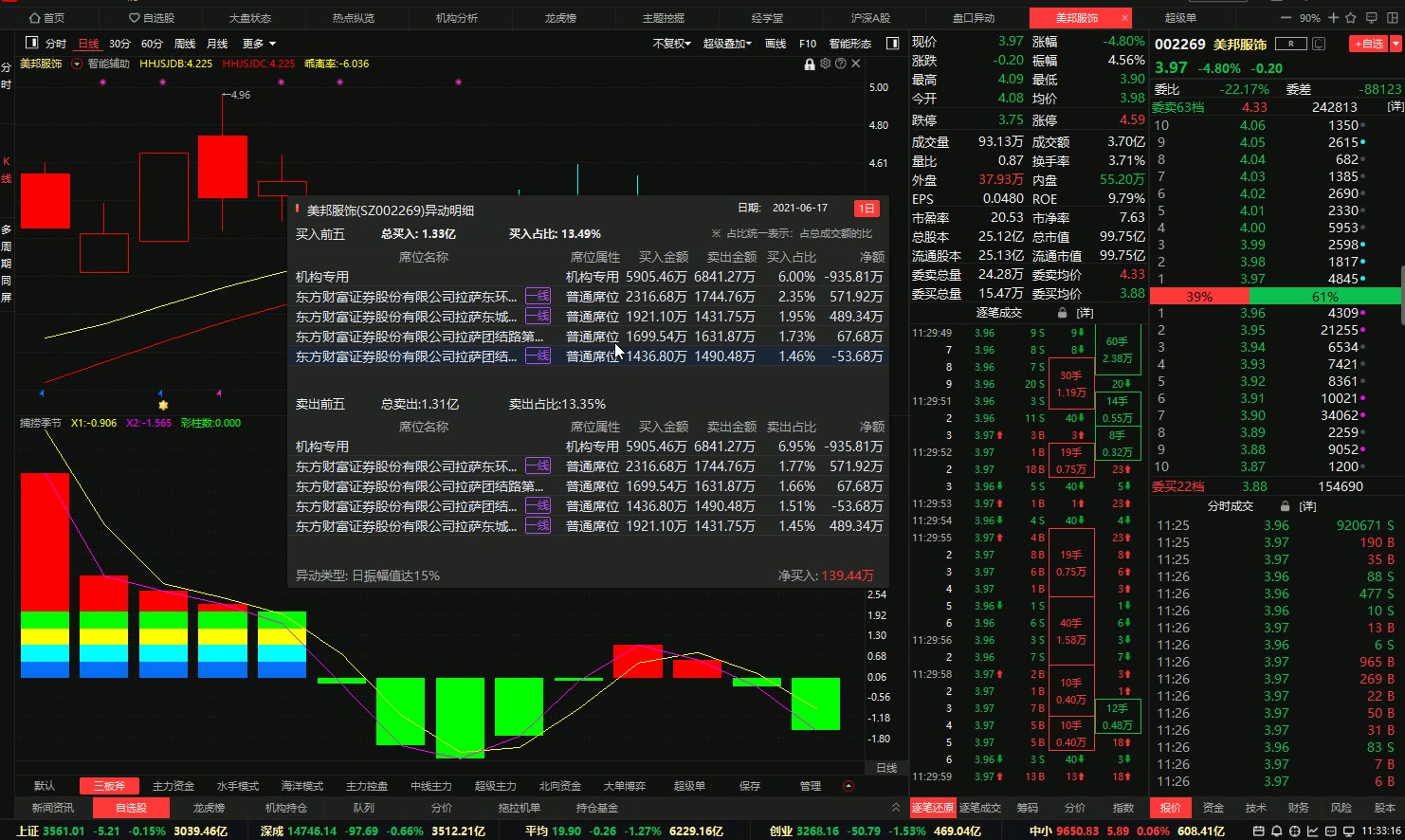
Task: Open the alert bell in the status bar
Action: [x=1277, y=831]
